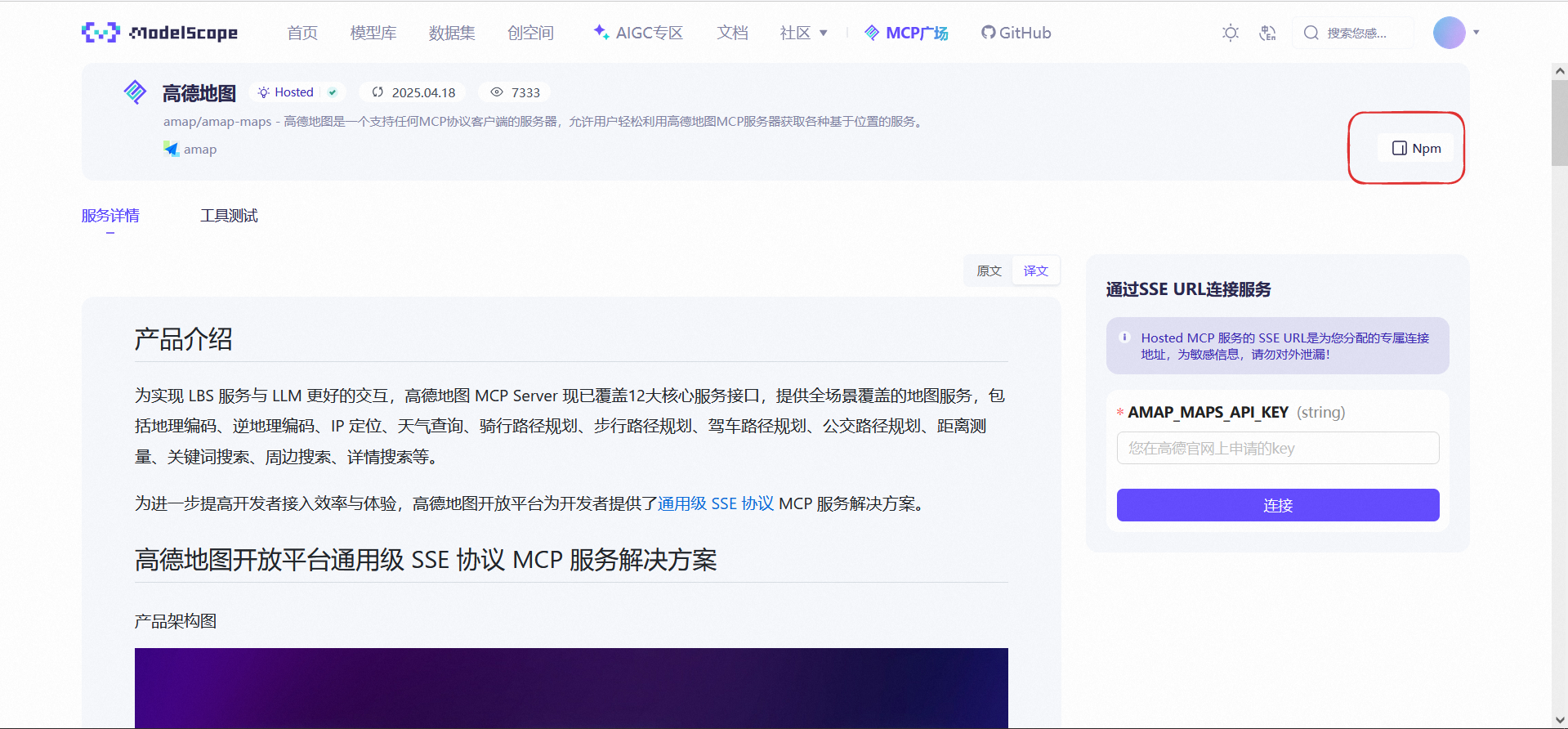The width and height of the screenshot is (1568, 729).
Task: Click the update date refresh icon
Action: pyautogui.click(x=377, y=92)
